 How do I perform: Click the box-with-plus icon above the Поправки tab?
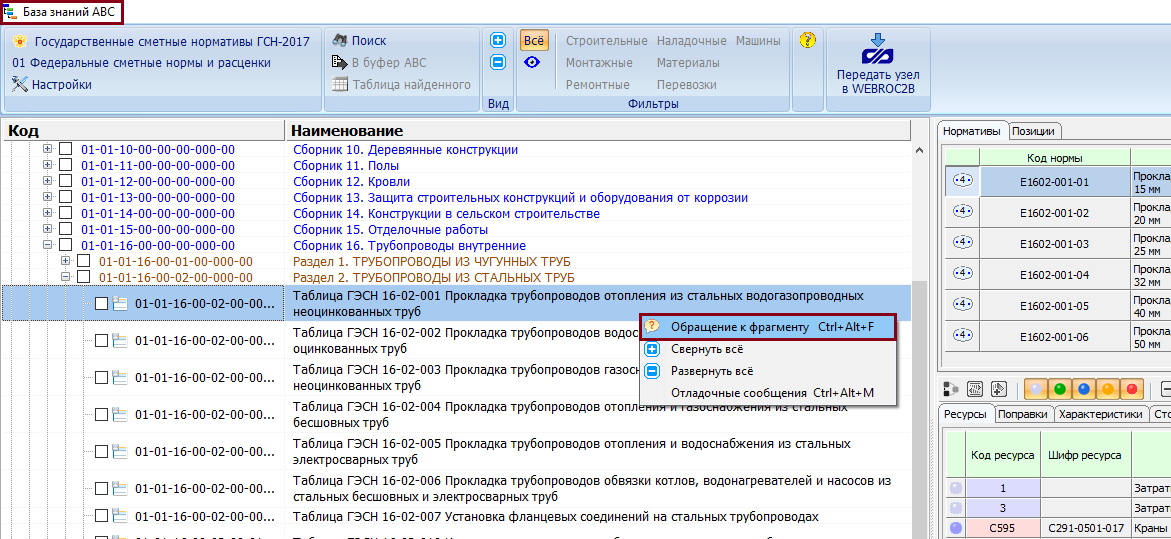998,389
